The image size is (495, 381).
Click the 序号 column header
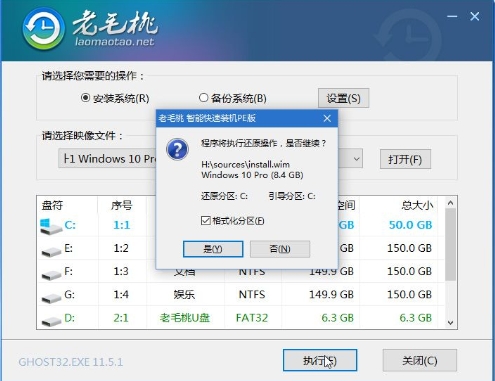(121, 205)
